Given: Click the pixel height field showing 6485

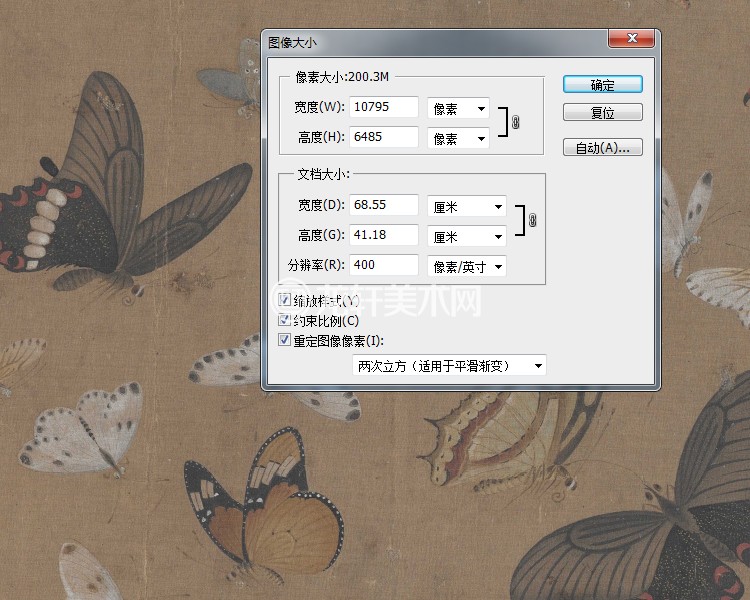Looking at the screenshot, I should pyautogui.click(x=384, y=137).
